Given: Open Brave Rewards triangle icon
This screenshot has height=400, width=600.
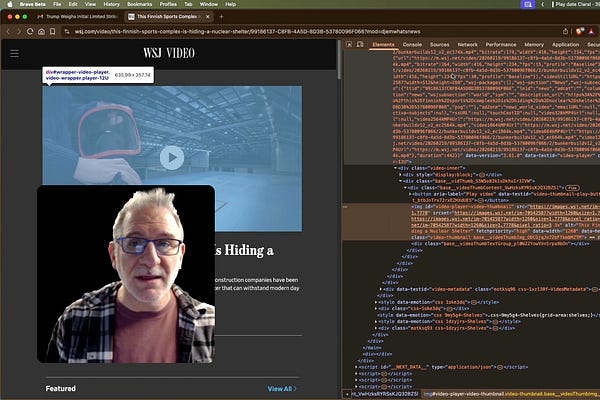Looking at the screenshot, I should coord(591,31).
